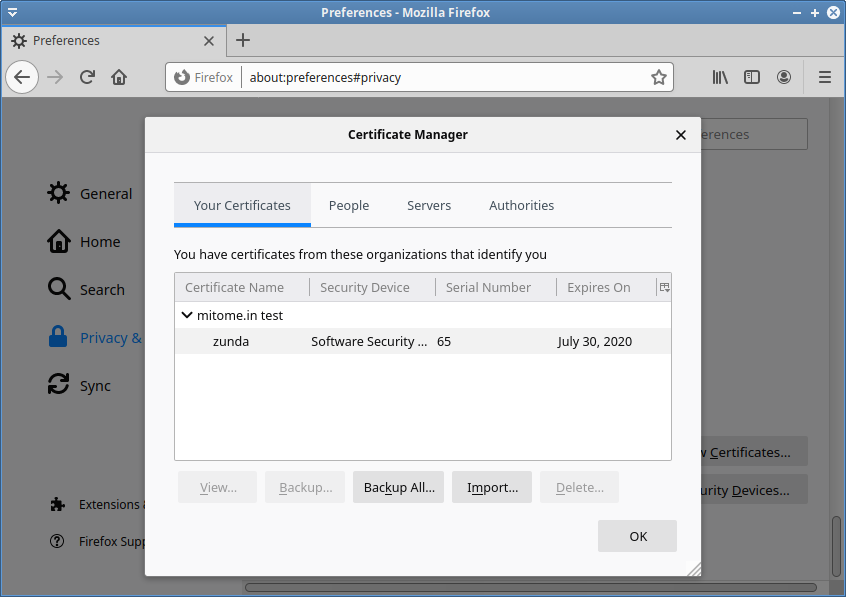Screen dimensions: 846x597
Task: Click the Firefox identity icon in URL bar
Action: click(182, 77)
